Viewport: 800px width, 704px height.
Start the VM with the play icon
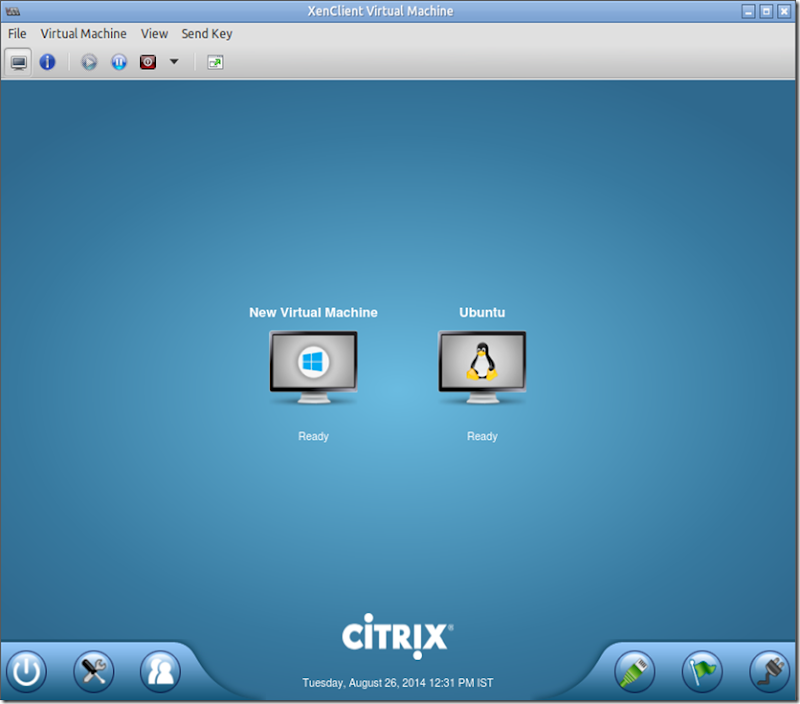89,62
